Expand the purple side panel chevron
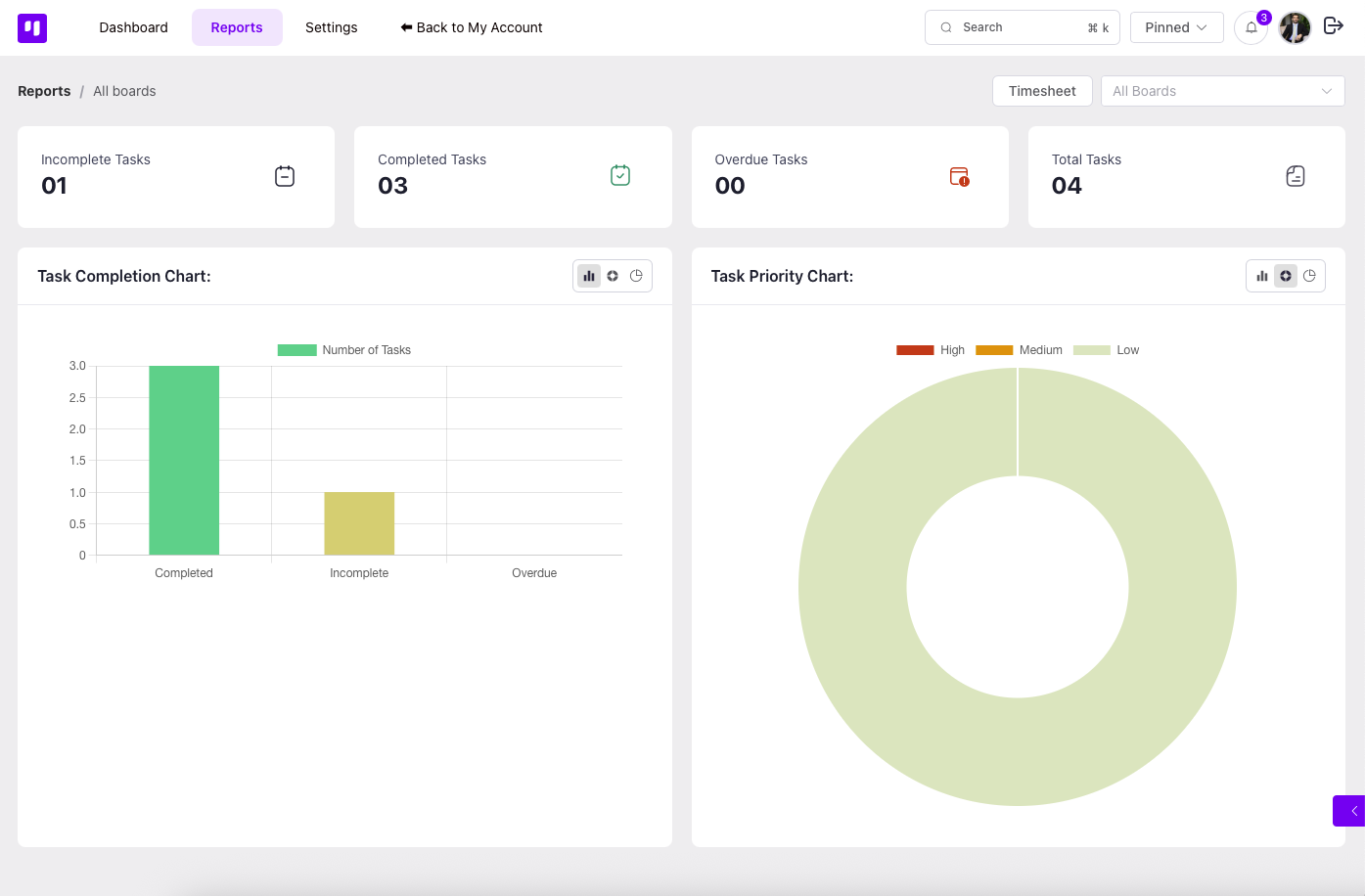The image size is (1365, 896). pos(1350,811)
